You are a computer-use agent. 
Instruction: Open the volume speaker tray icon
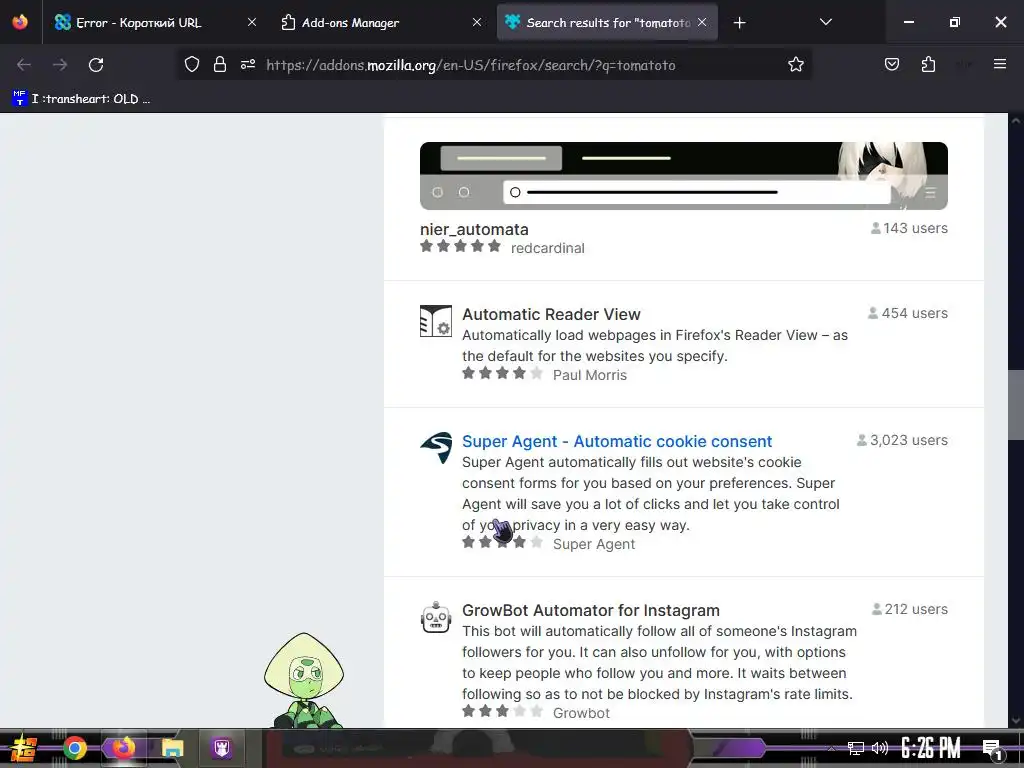pyautogui.click(x=880, y=748)
